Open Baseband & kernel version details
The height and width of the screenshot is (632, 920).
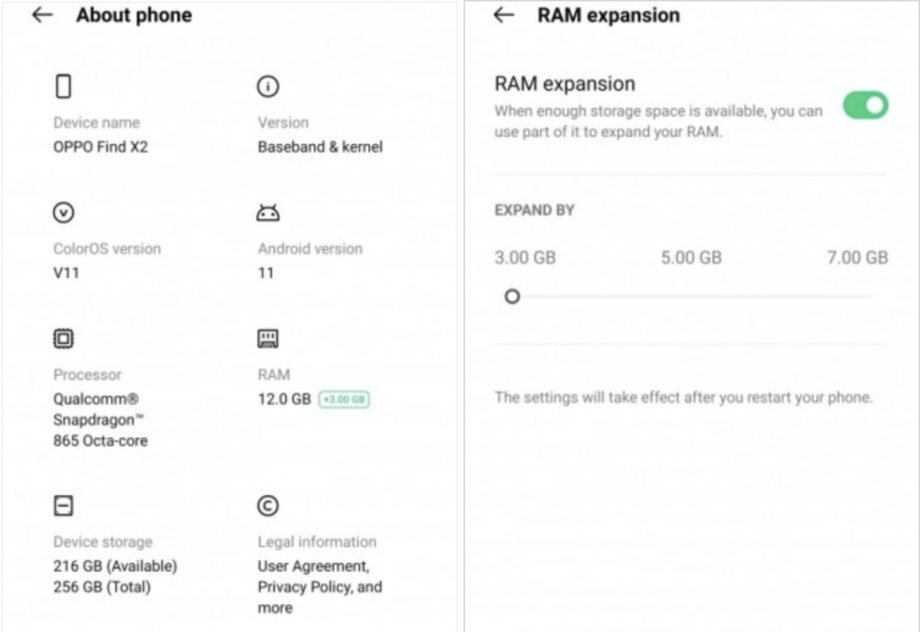tap(320, 147)
